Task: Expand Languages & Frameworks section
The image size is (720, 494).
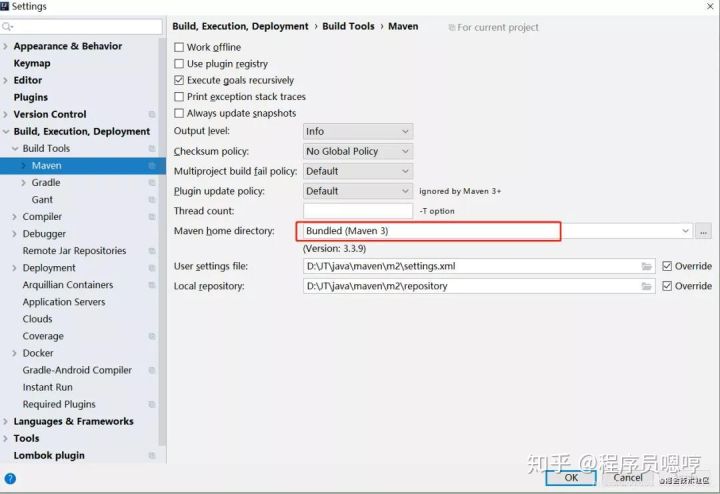Action: (x=6, y=421)
